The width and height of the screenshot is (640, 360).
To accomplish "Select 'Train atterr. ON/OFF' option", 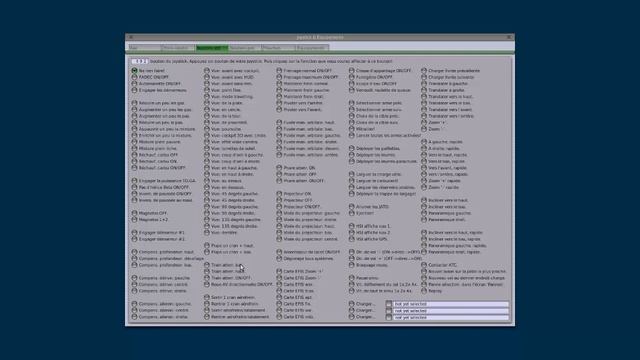I will [207, 278].
